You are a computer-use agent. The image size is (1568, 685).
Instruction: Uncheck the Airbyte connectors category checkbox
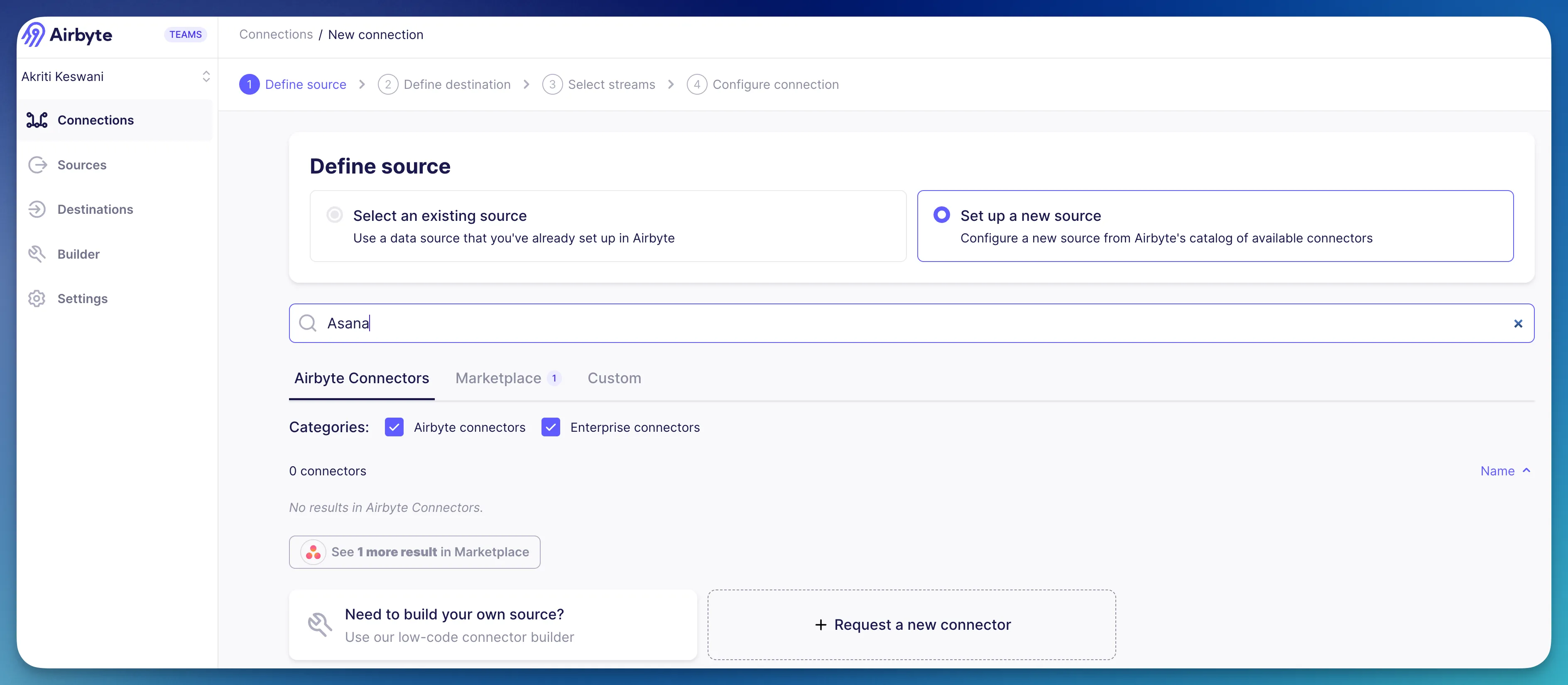[394, 427]
